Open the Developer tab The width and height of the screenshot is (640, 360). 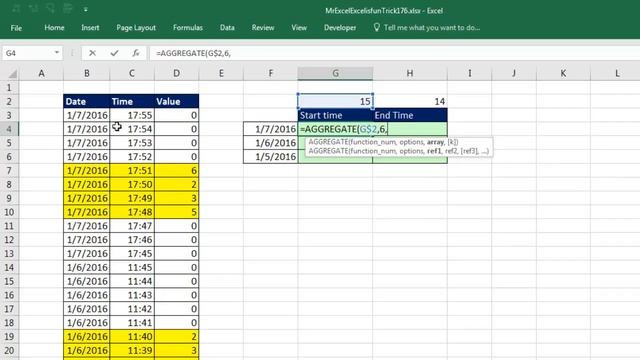(x=340, y=28)
